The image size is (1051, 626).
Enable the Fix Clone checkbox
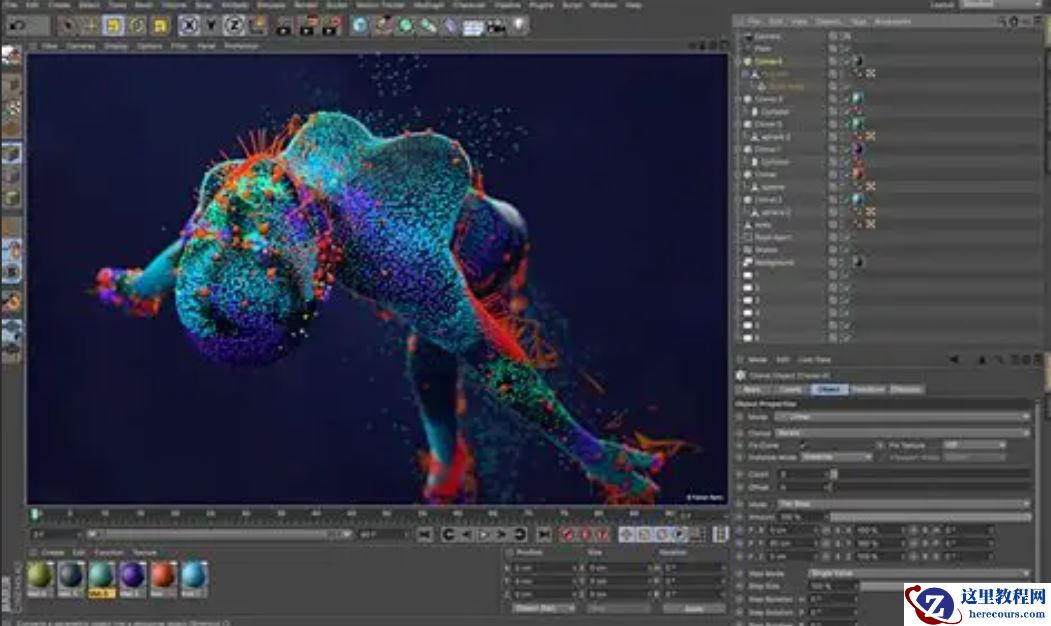point(803,444)
